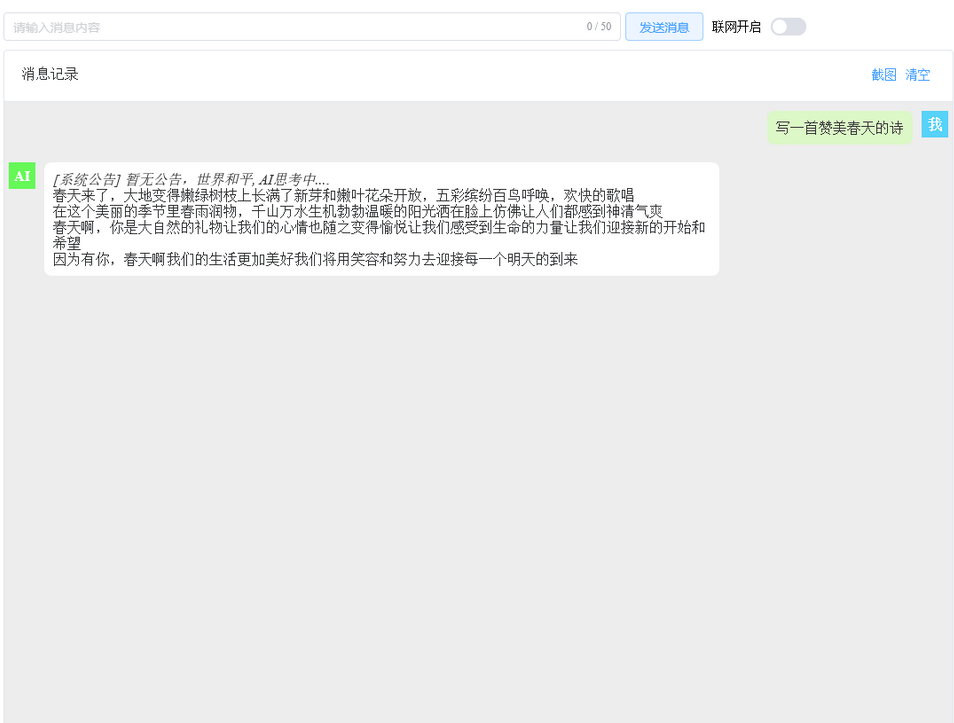The height and width of the screenshot is (723, 954).
Task: Click the 写一首赞美春天的诗 message bubble
Action: click(x=839, y=128)
